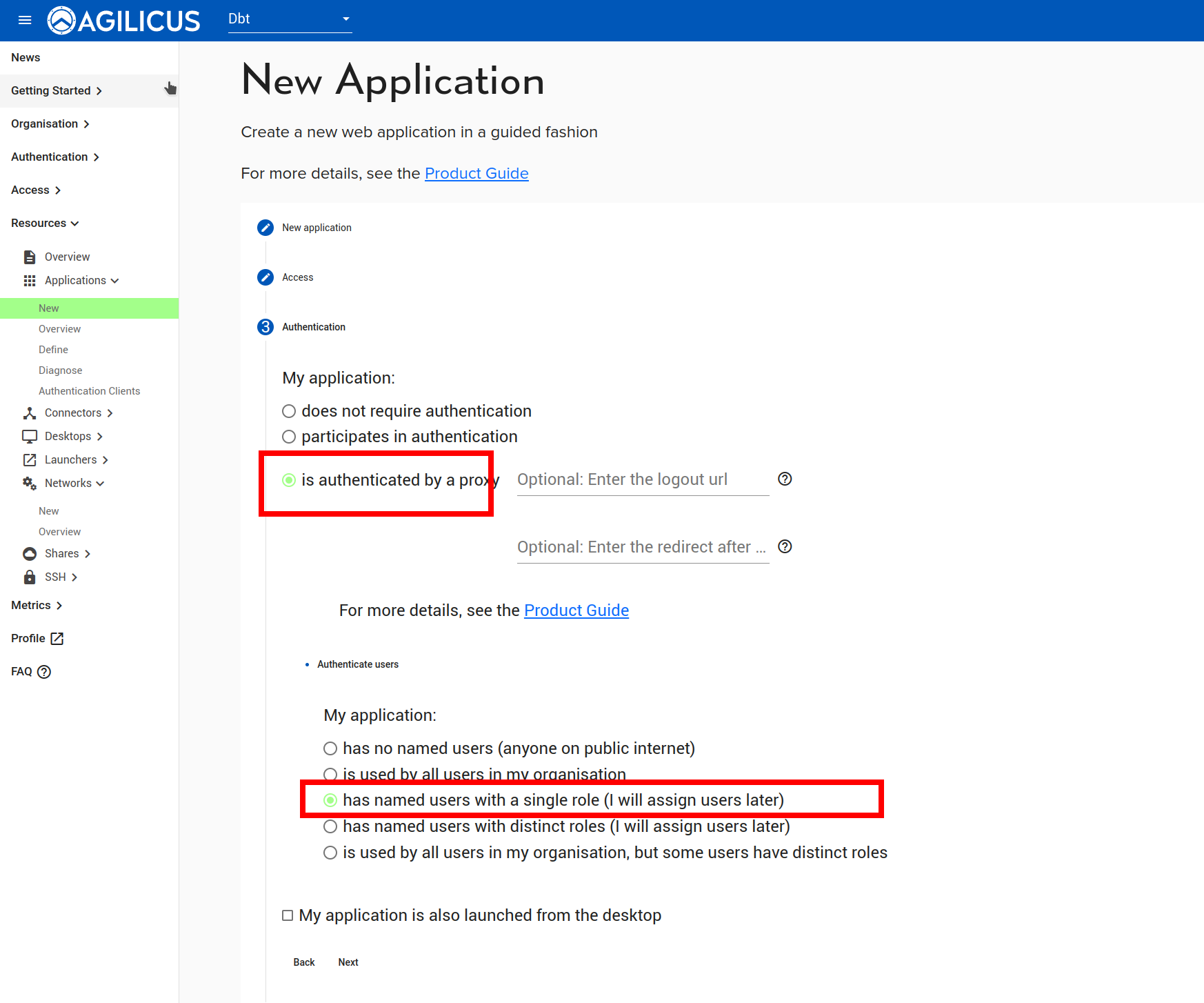Select 'participates in authentication' radio button
The width and height of the screenshot is (1204, 1003).
click(x=289, y=437)
